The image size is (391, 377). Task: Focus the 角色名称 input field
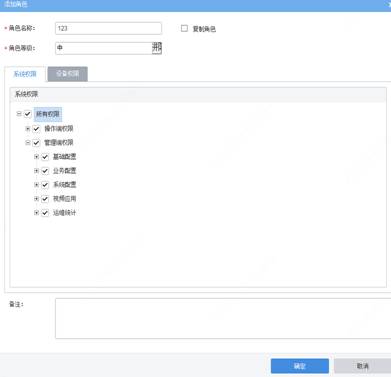(108, 28)
